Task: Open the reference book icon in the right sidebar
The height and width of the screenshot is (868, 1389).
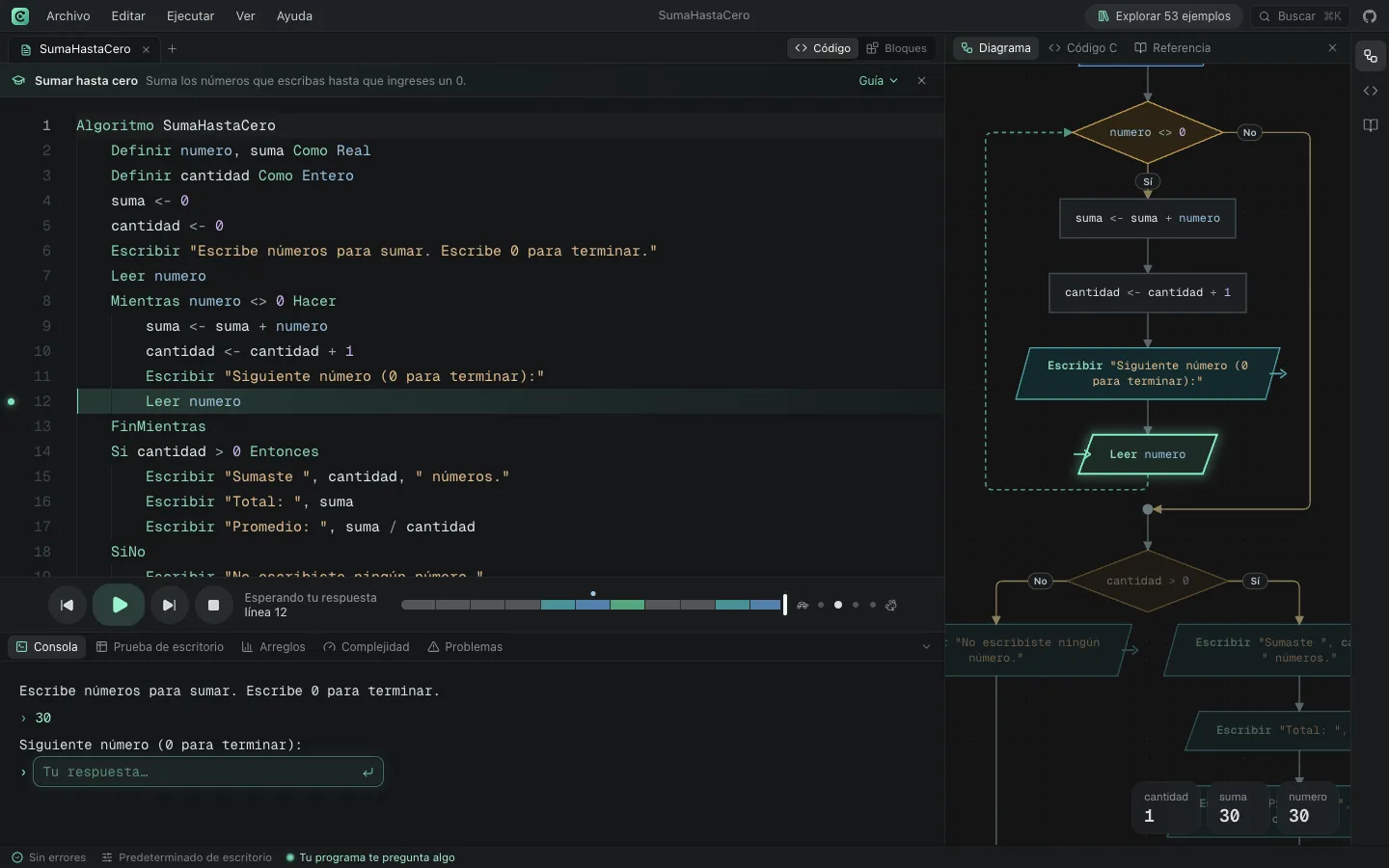Action: [x=1371, y=125]
